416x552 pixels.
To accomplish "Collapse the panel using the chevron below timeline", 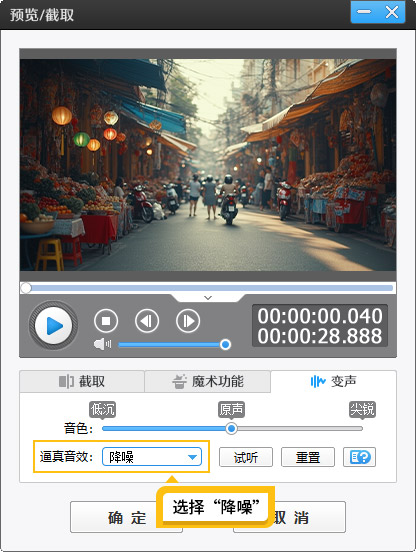I will coord(208,298).
